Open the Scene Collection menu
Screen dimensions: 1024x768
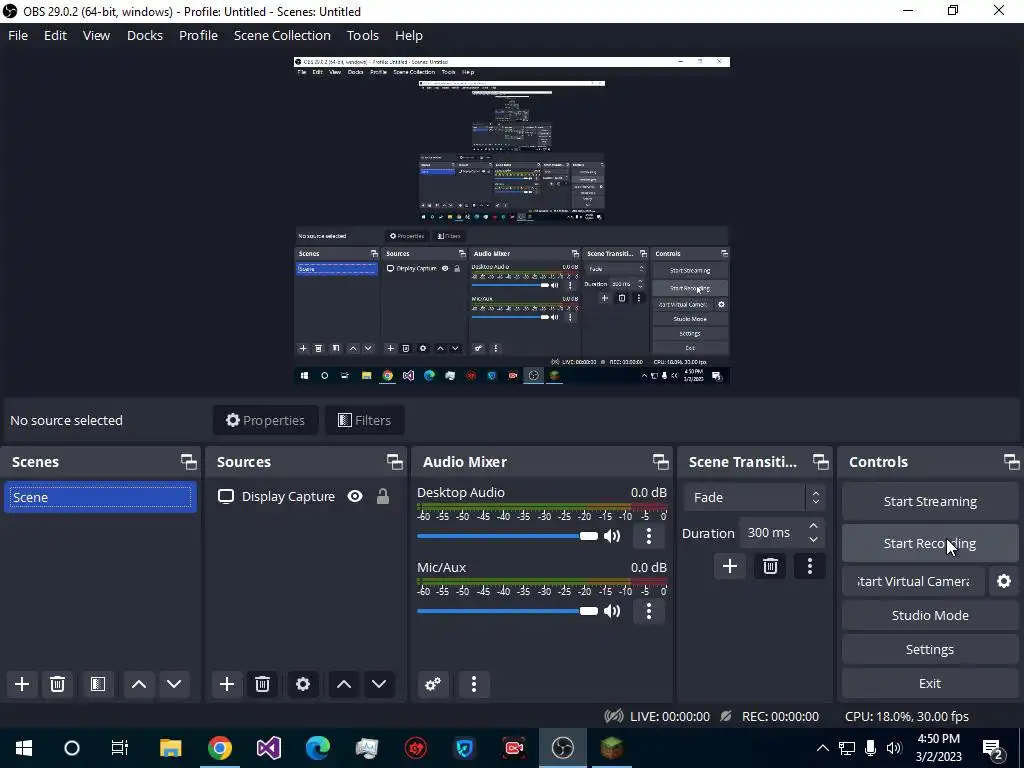pos(282,35)
